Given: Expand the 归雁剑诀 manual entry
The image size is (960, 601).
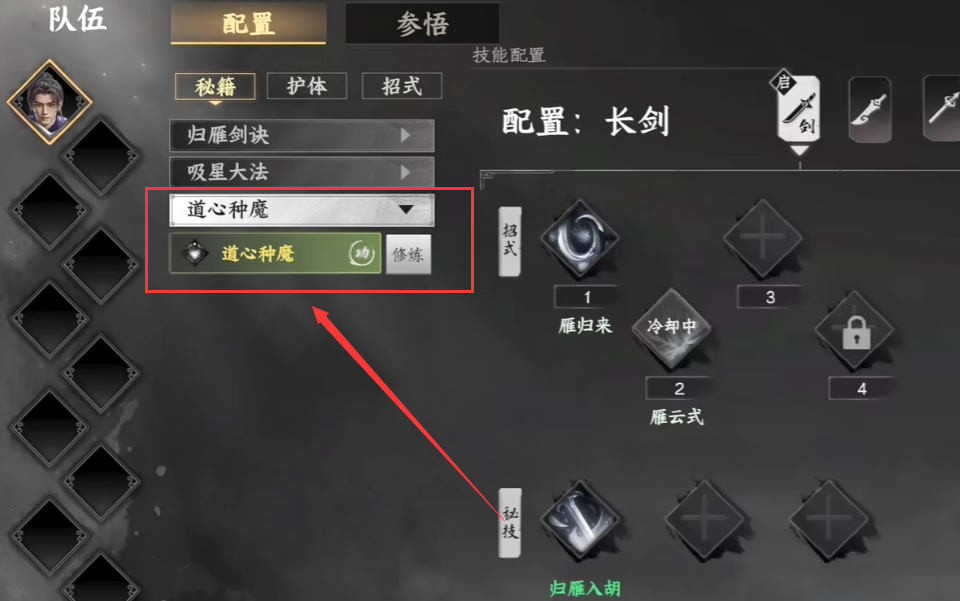Looking at the screenshot, I should point(302,135).
